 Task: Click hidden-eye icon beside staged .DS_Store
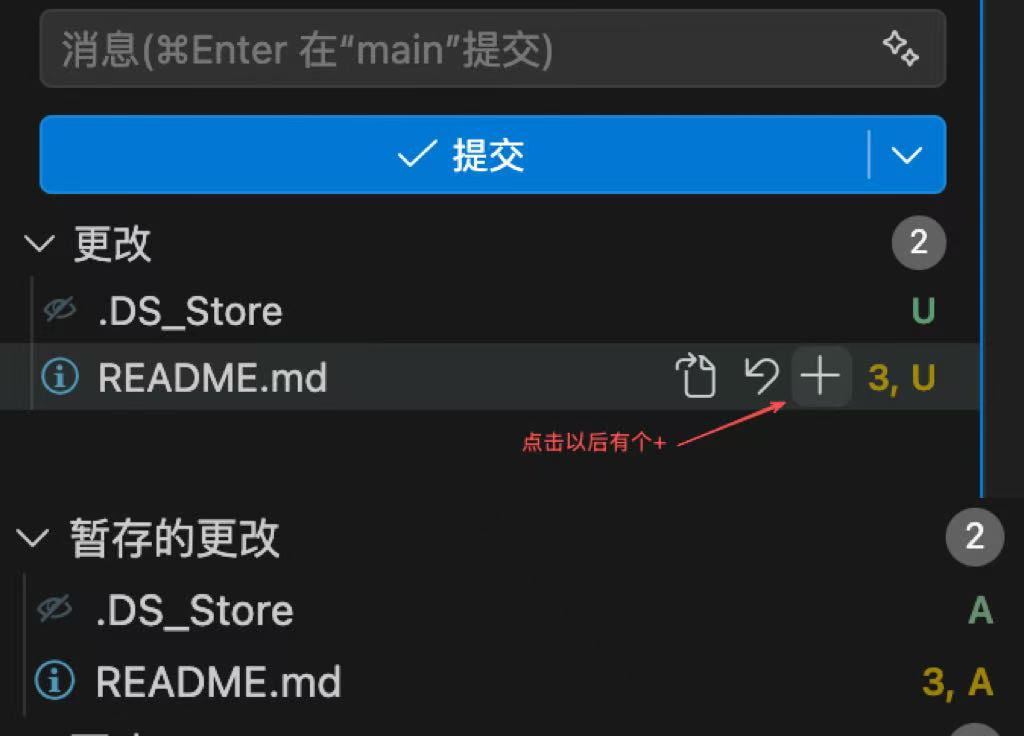(55, 609)
